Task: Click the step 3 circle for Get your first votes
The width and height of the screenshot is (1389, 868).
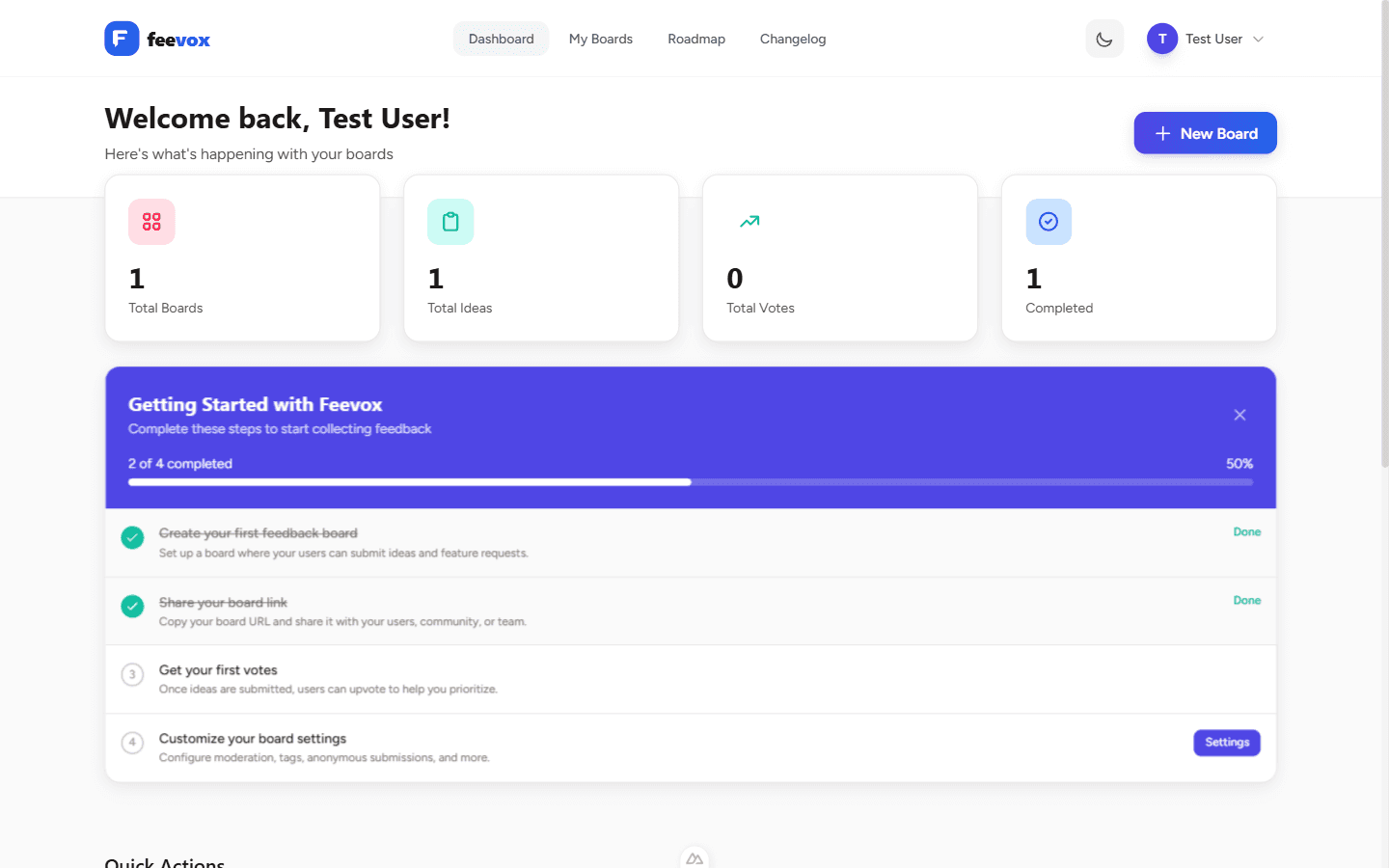Action: (x=132, y=674)
